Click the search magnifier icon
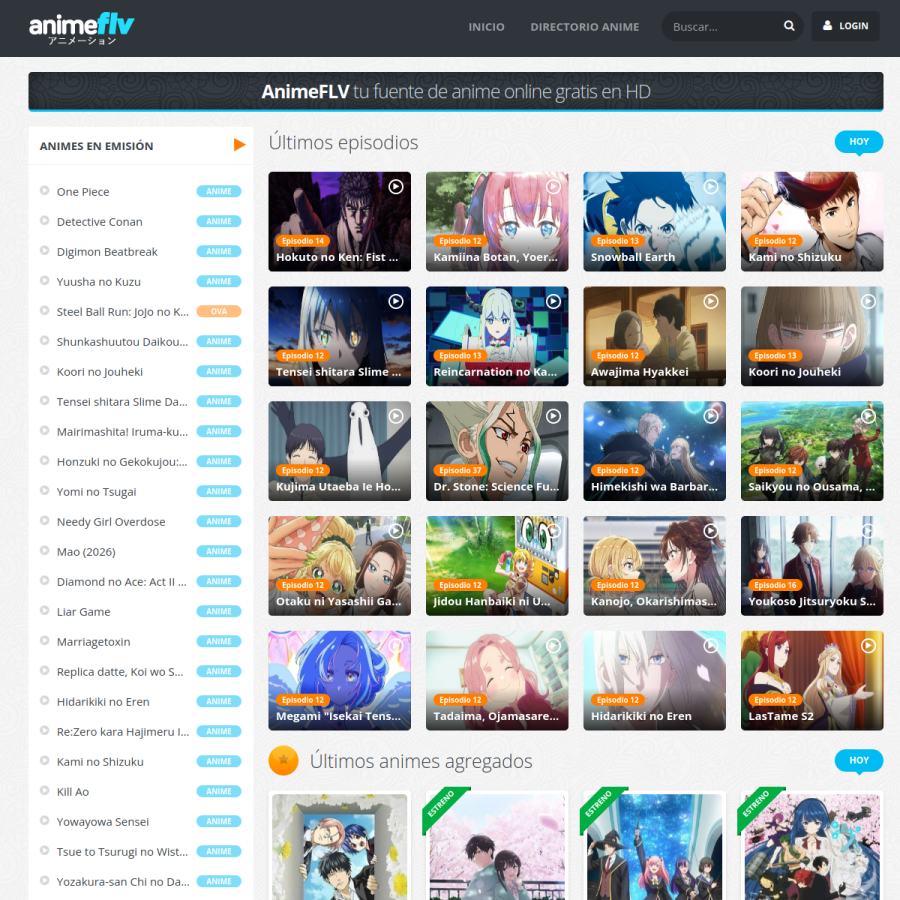The height and width of the screenshot is (900, 900). pyautogui.click(x=789, y=26)
